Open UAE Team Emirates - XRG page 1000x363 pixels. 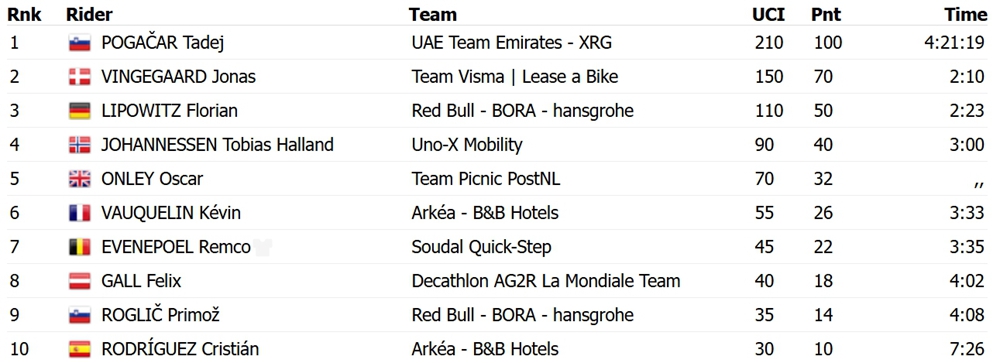pos(511,43)
